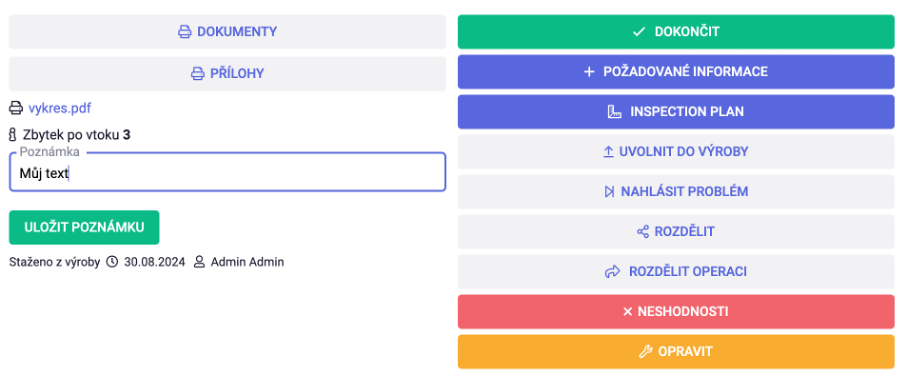Click the wrench icon on Opravit
908x376 pixels.
(646, 352)
